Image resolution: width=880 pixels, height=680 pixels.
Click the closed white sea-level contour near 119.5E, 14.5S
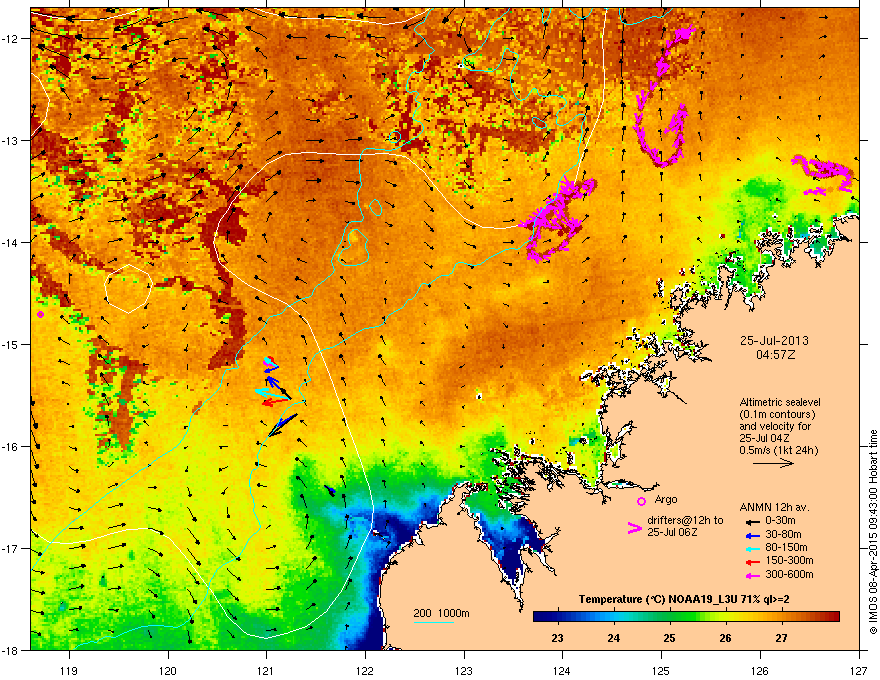pos(129,288)
